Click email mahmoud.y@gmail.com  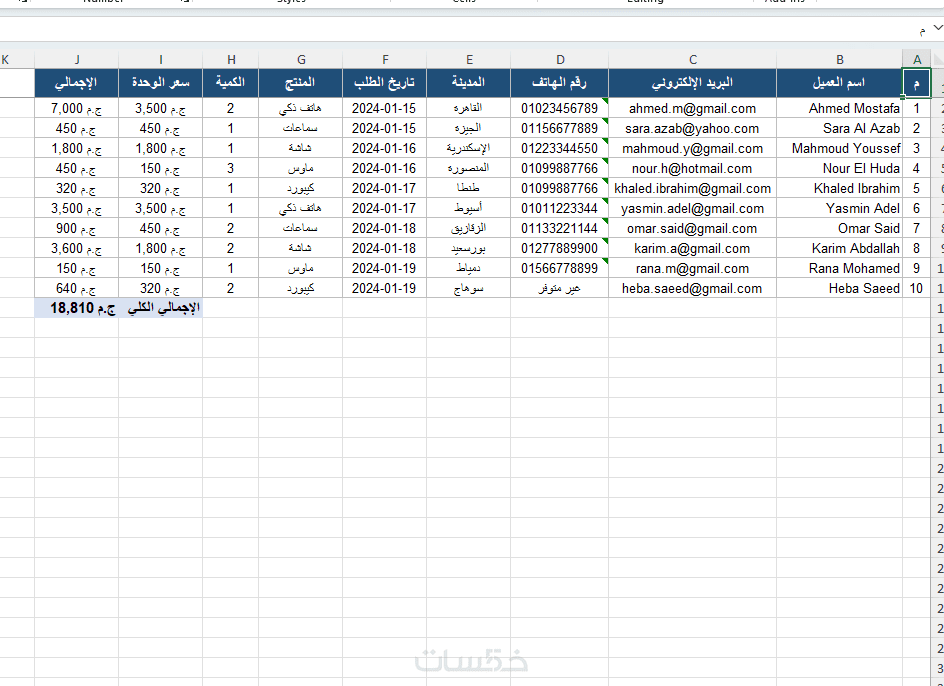(692, 148)
